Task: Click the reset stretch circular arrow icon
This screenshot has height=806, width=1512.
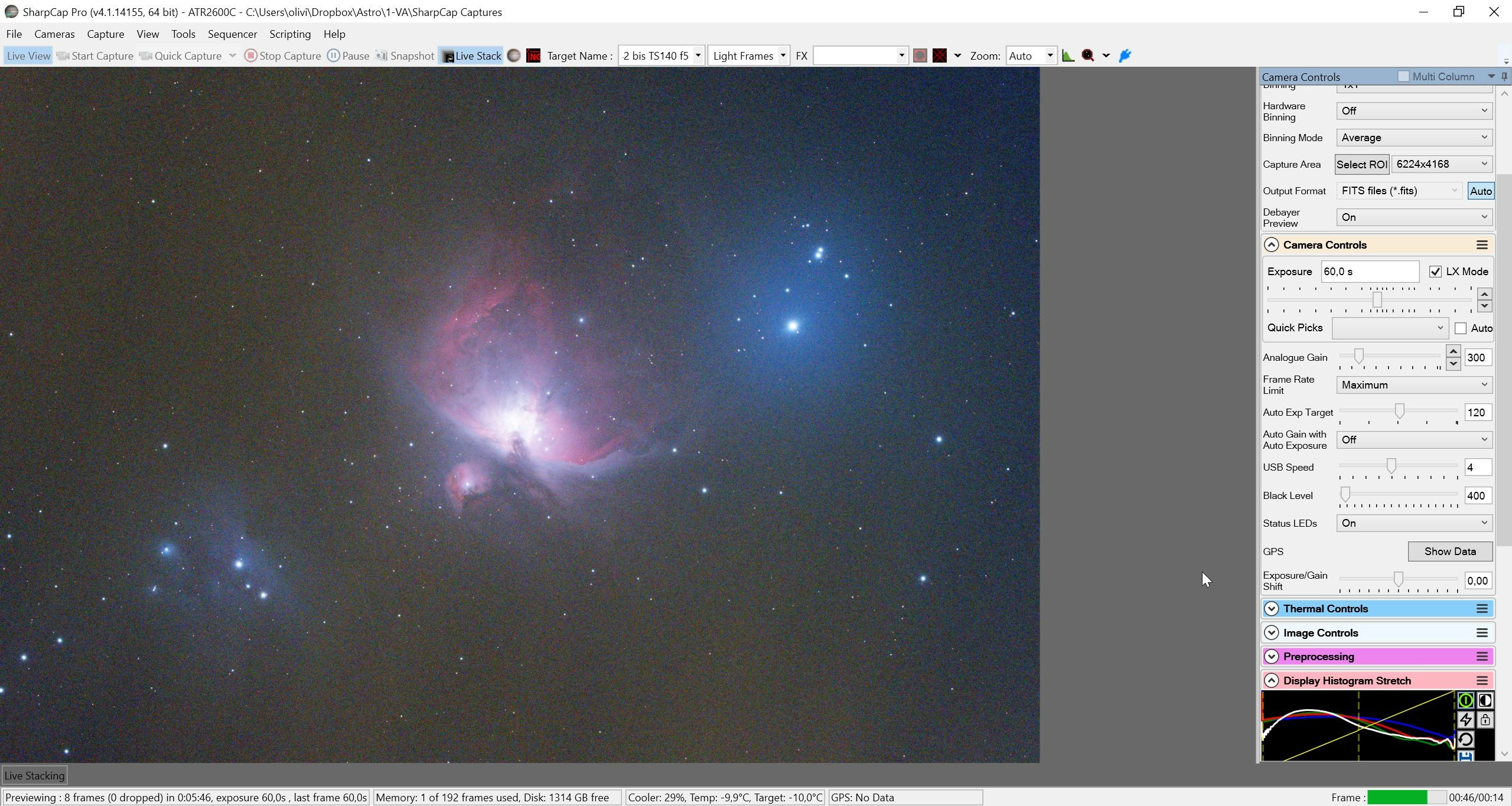Action: point(1465,739)
